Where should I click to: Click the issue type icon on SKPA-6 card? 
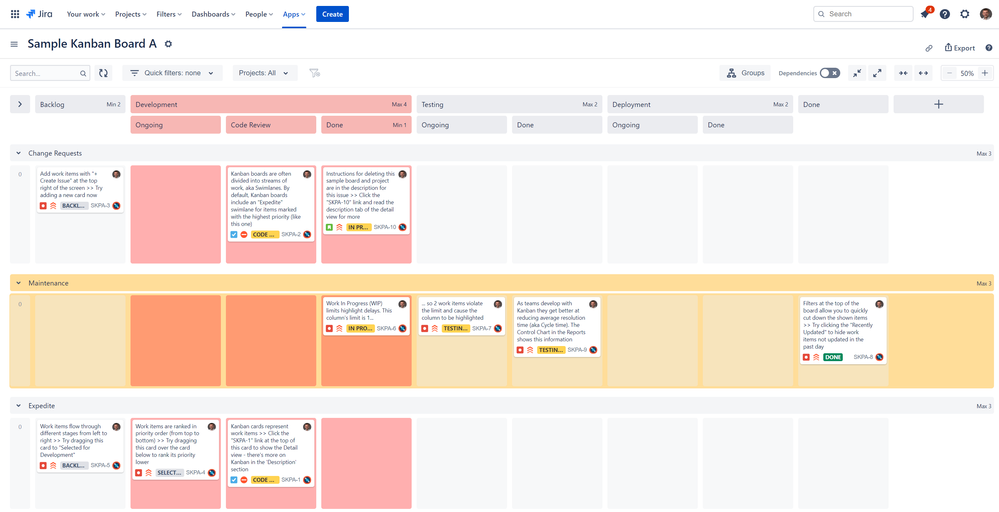[329, 329]
